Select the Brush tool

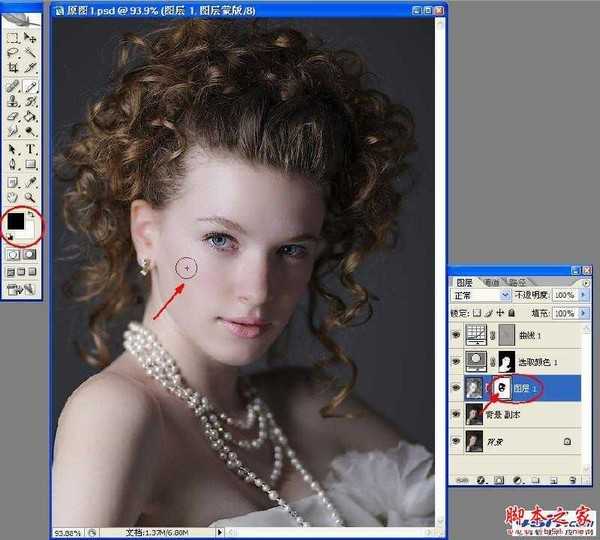tap(31, 86)
